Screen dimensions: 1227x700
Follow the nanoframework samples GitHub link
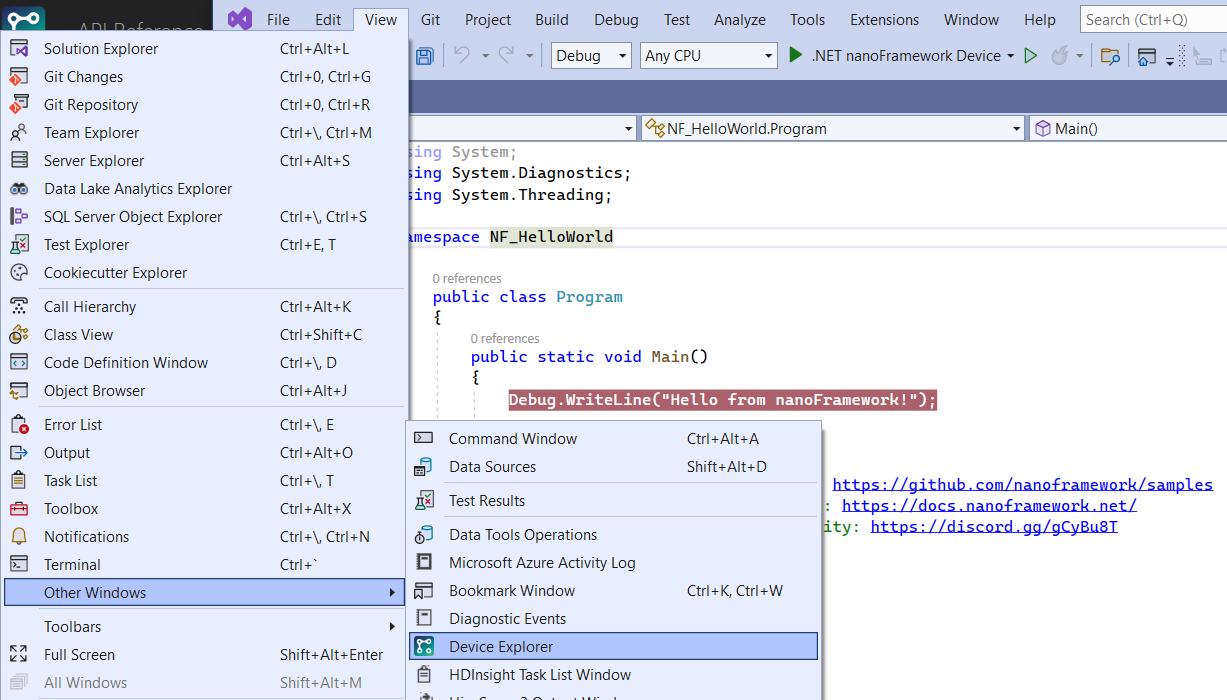coord(1023,484)
